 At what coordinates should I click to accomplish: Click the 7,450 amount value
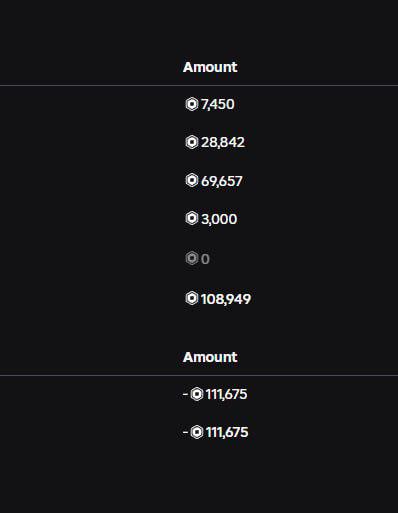(218, 104)
